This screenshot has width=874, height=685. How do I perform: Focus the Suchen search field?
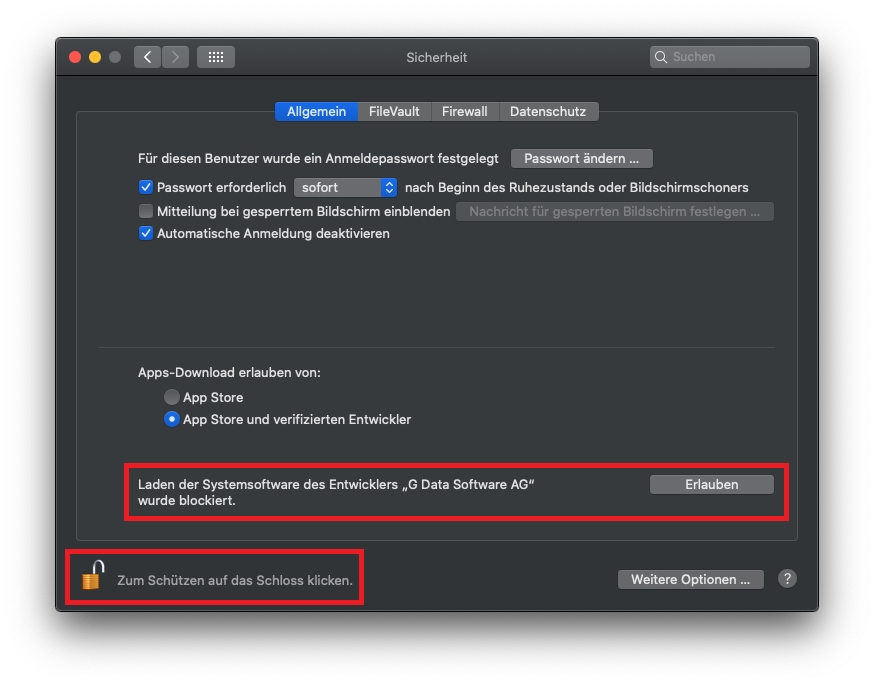[x=730, y=57]
